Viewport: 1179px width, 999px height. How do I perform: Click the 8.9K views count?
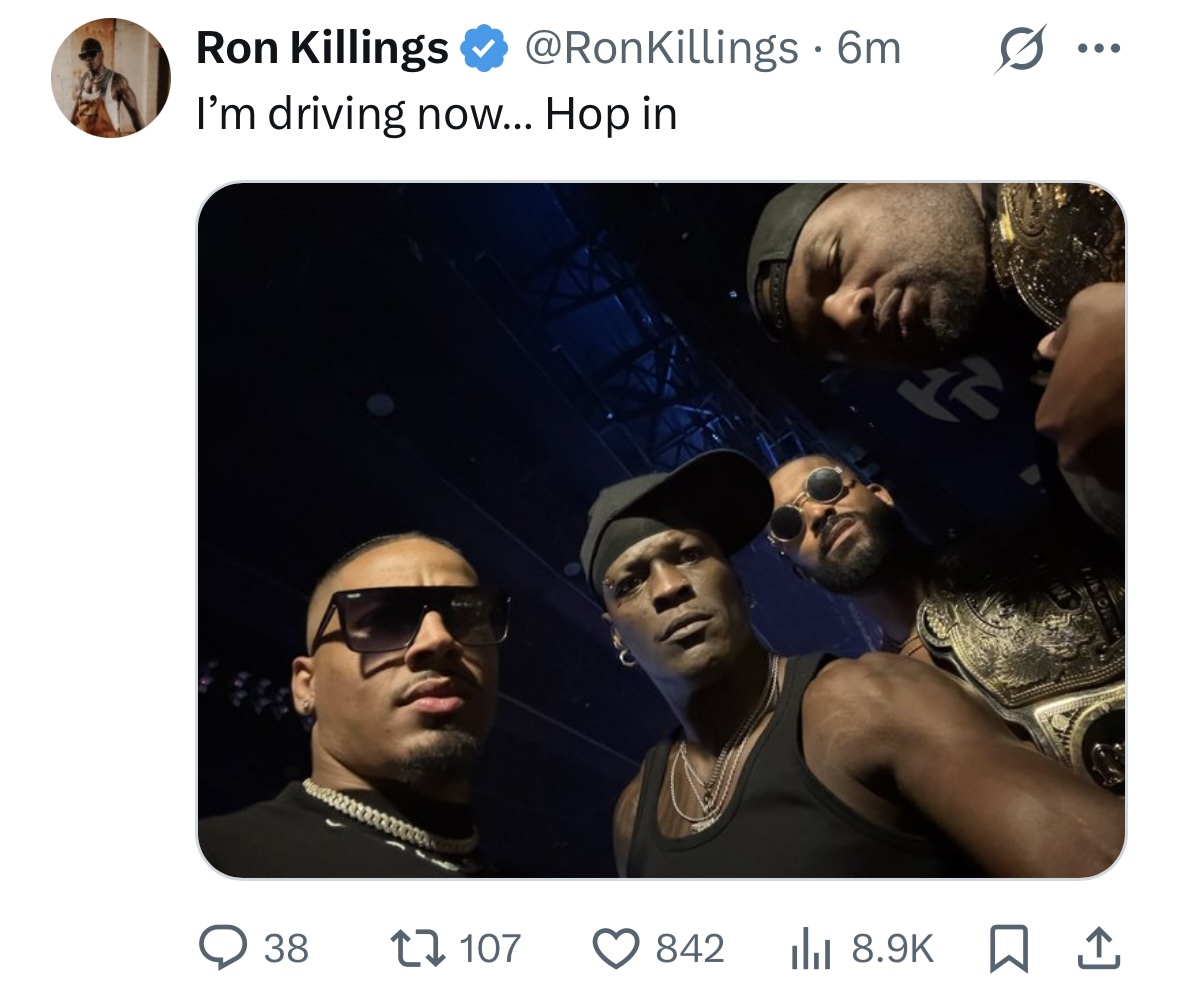click(x=893, y=948)
